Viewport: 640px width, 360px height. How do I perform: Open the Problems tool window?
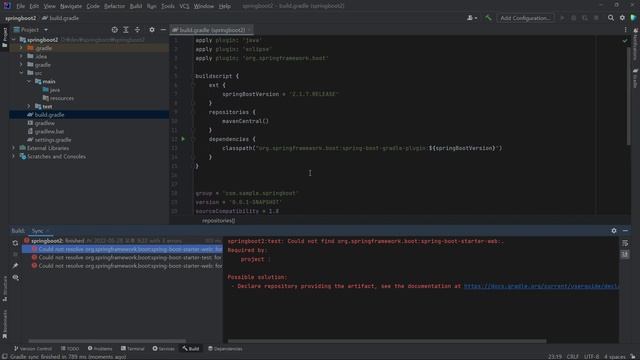coord(100,349)
